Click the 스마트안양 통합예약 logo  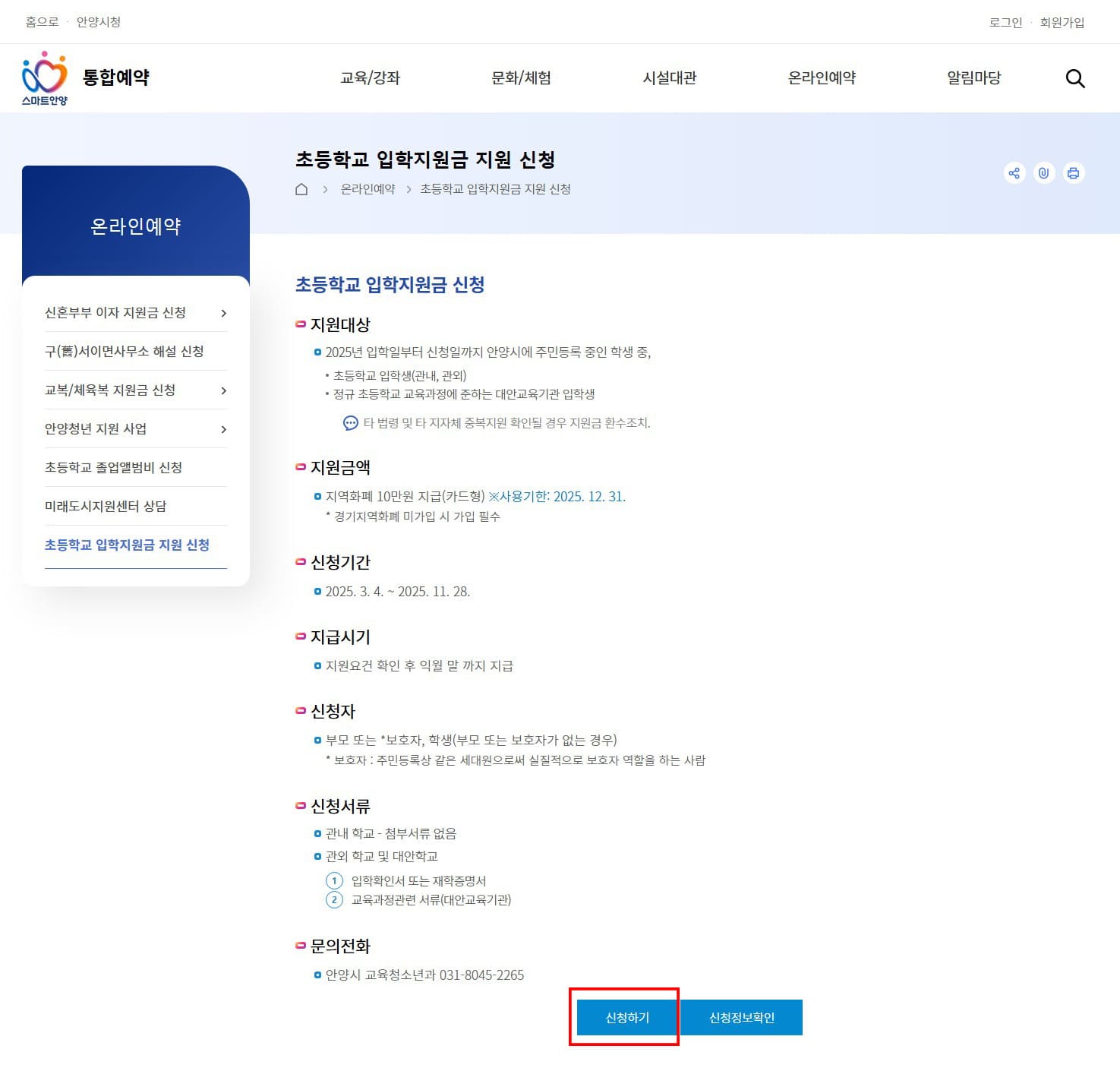coord(86,77)
